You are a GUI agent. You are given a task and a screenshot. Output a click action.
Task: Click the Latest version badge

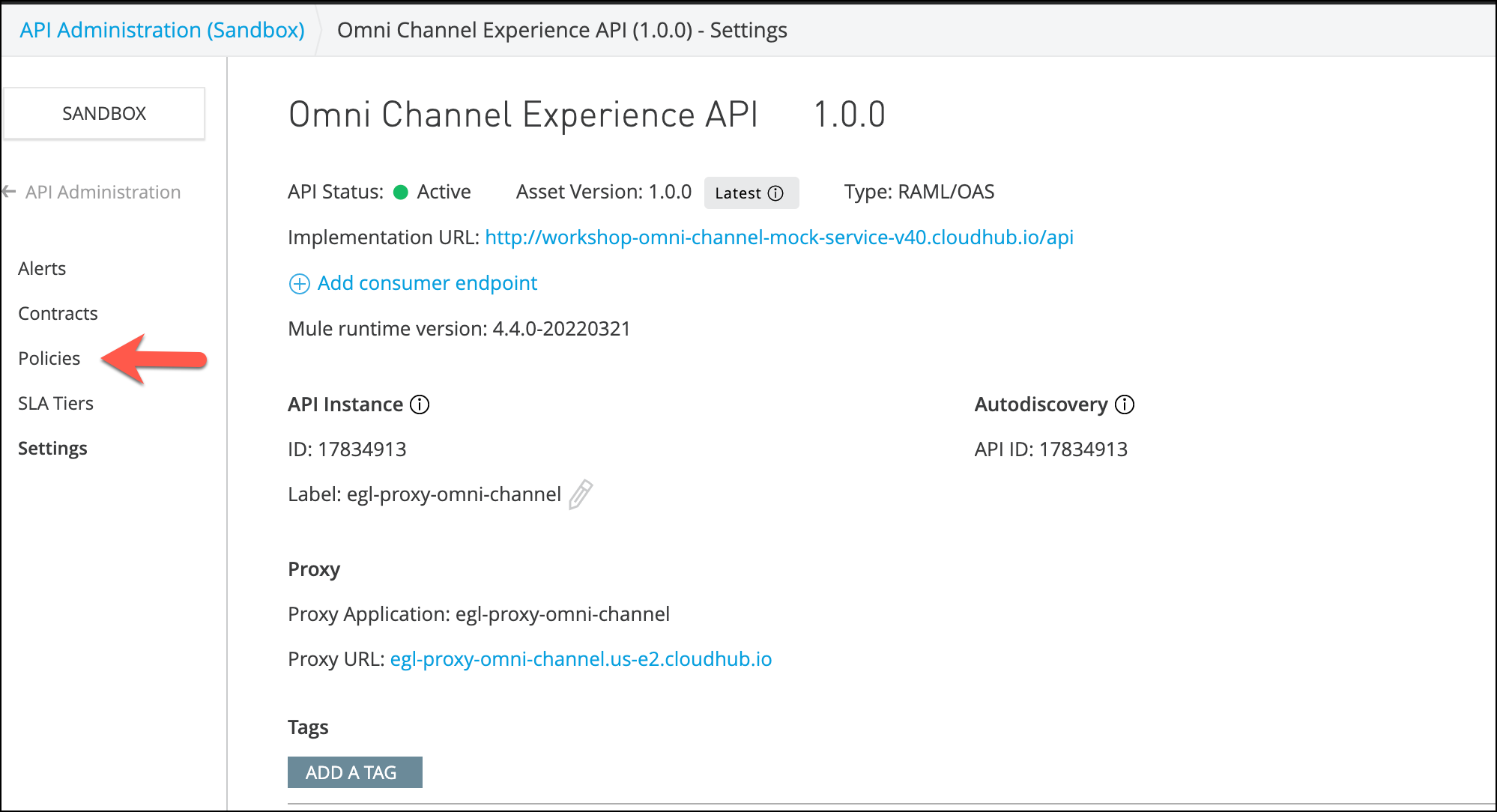pyautogui.click(x=751, y=193)
